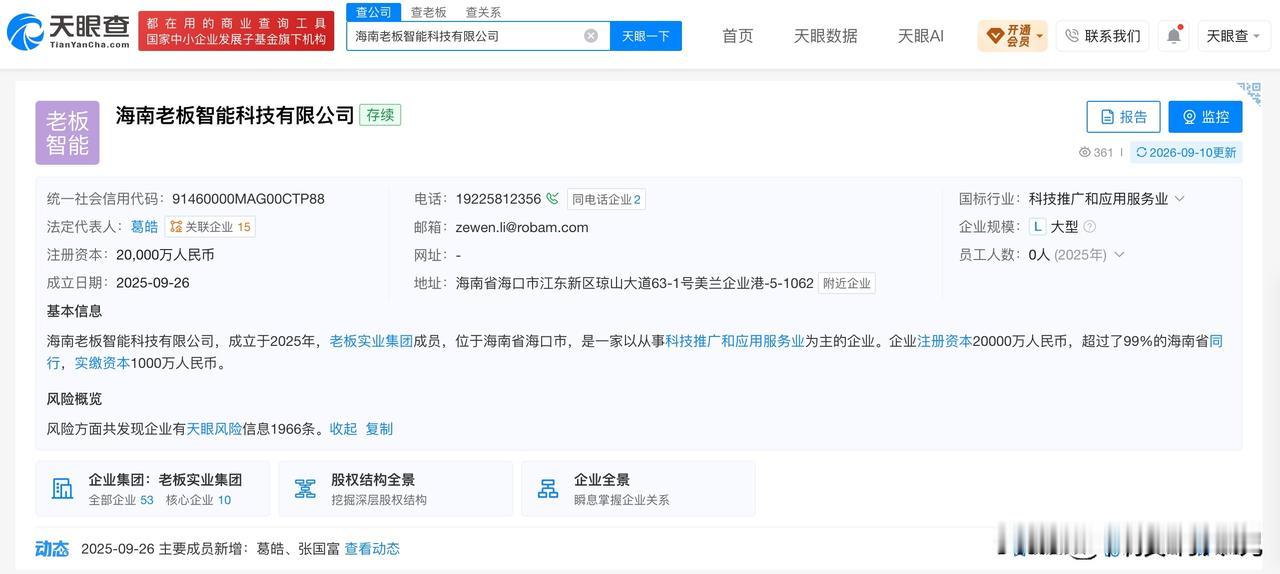The height and width of the screenshot is (574, 1280).
Task: Click the refresh icon beside 2026-09-10更新
Action: (x=1142, y=152)
